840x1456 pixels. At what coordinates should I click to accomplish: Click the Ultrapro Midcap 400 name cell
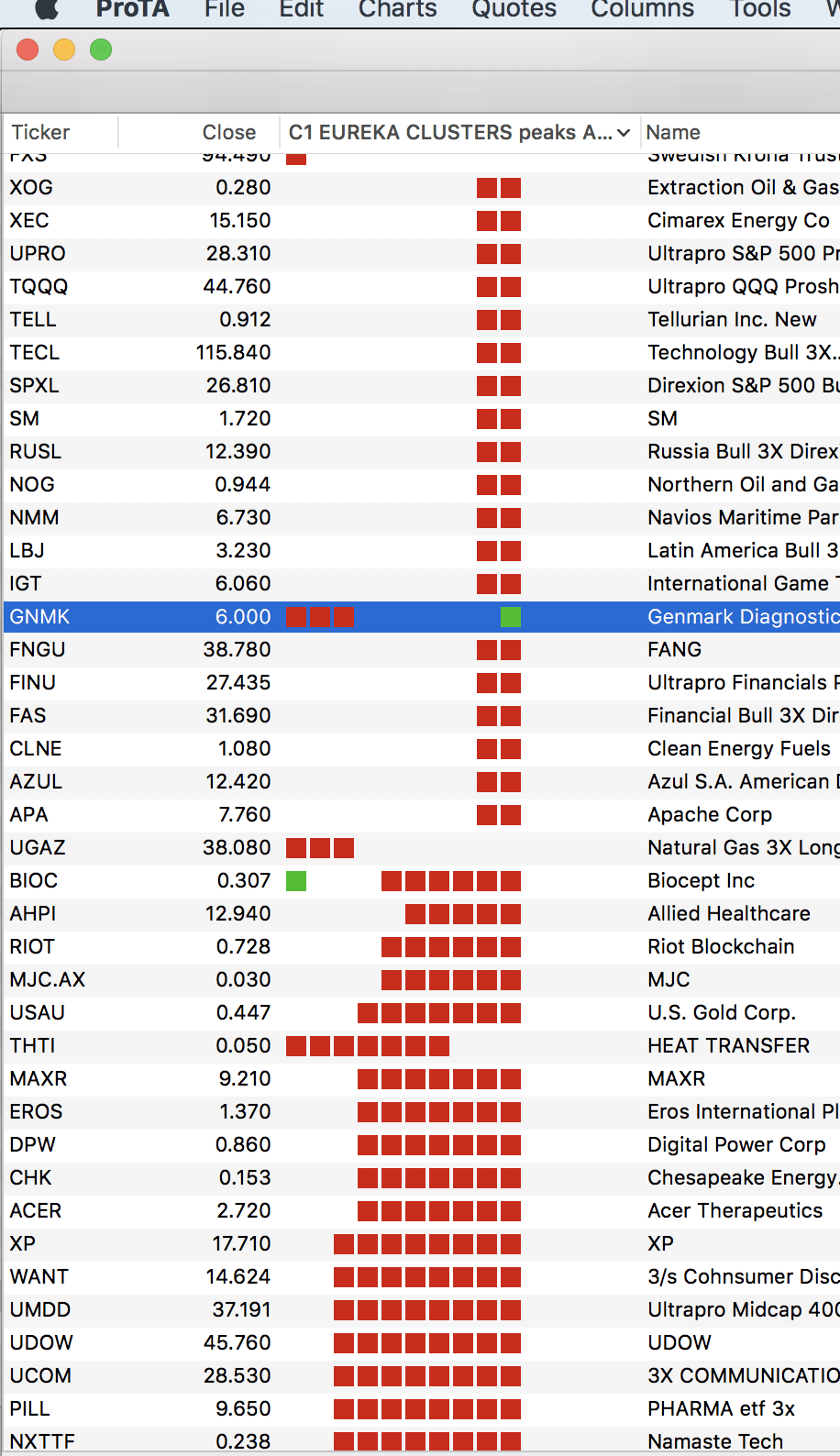coord(743,1309)
